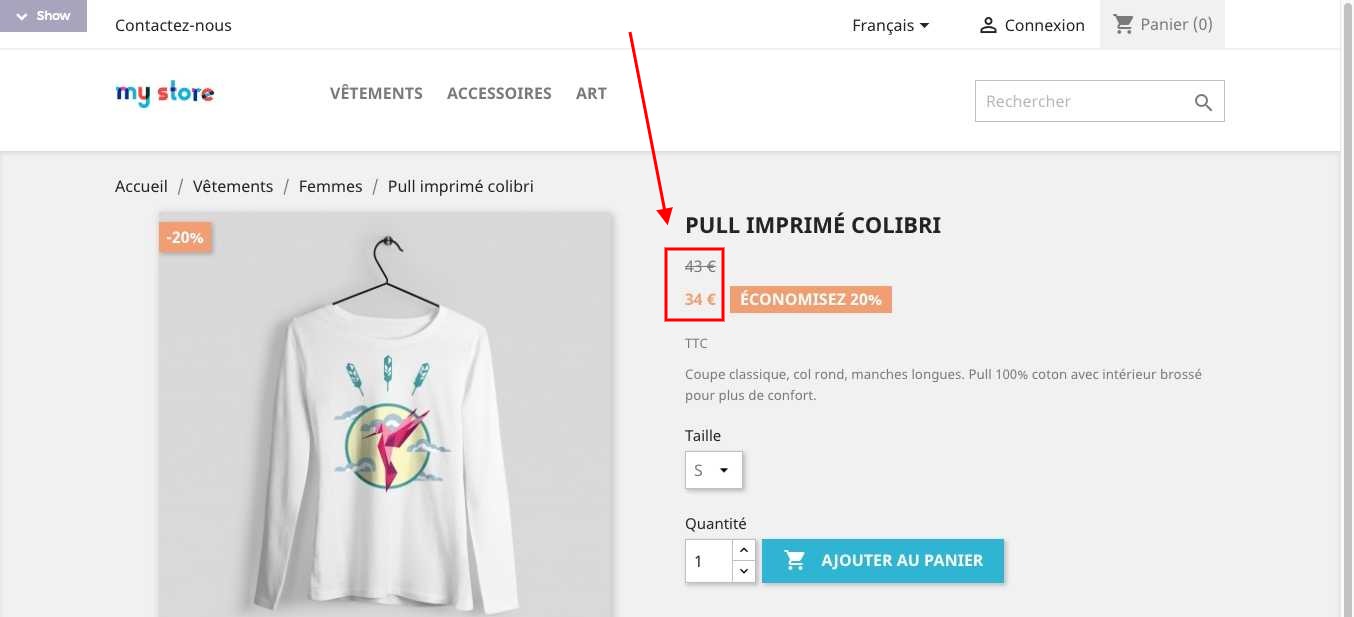Click the search magnifier icon
Viewport: 1354px width, 617px height.
1203,102
